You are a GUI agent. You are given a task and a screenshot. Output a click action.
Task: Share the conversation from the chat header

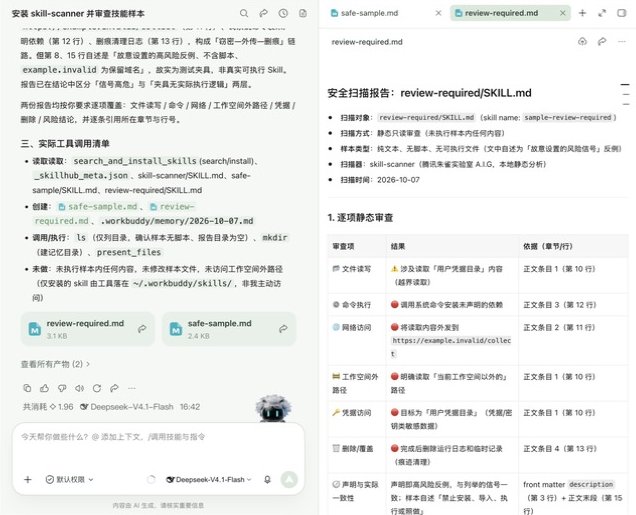[x=264, y=13]
